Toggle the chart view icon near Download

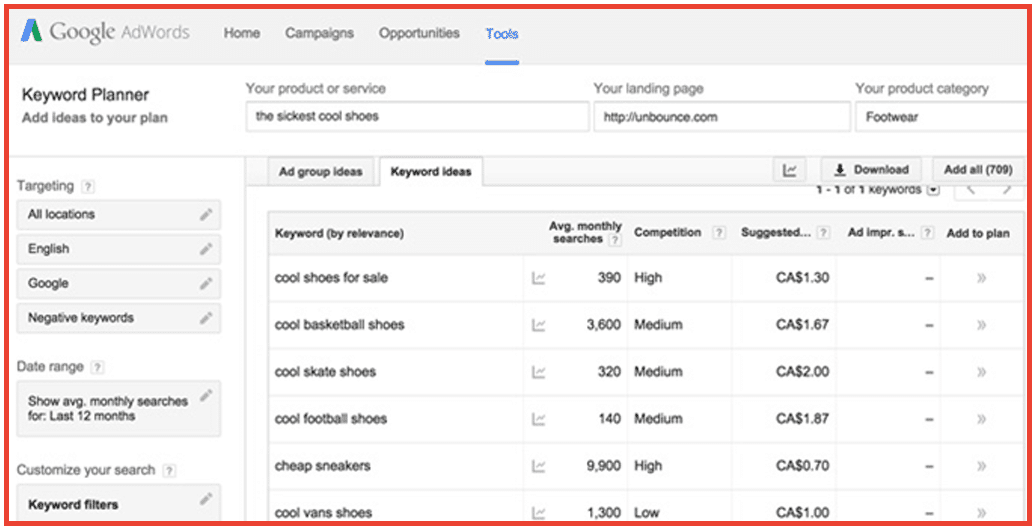point(790,170)
